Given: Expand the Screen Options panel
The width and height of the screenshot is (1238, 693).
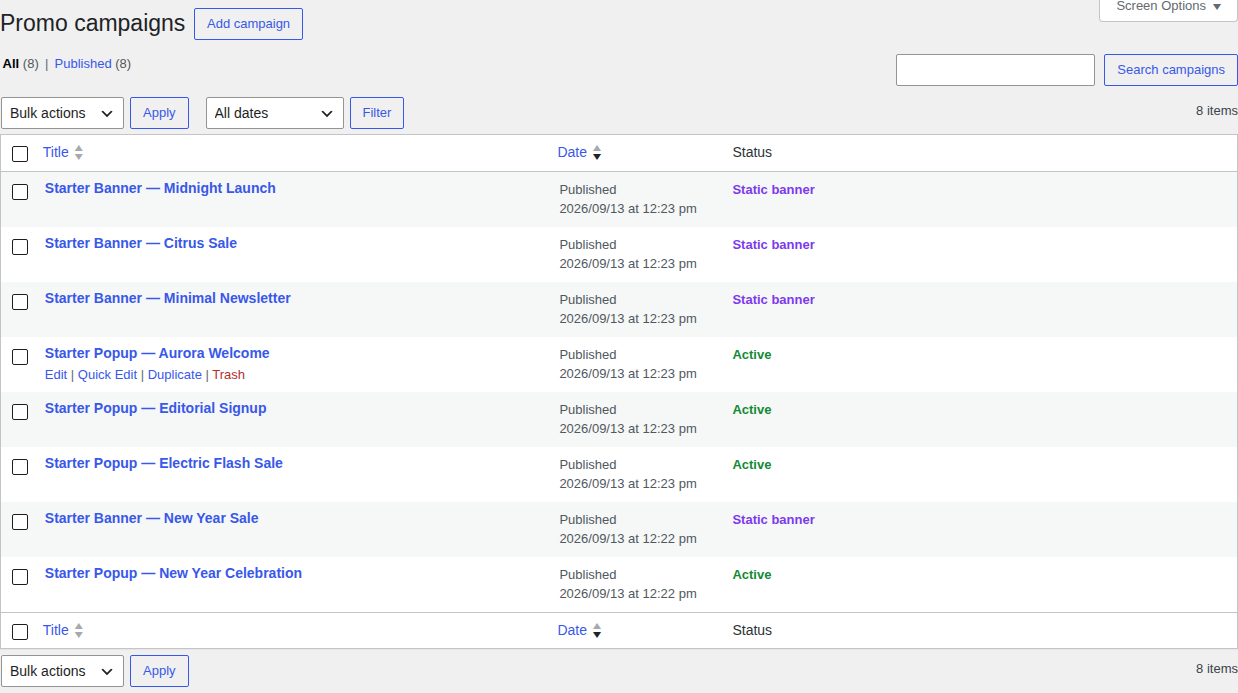Looking at the screenshot, I should click(1168, 6).
